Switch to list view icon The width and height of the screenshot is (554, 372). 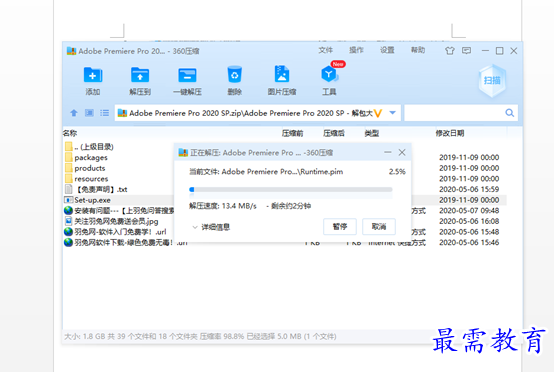point(105,113)
